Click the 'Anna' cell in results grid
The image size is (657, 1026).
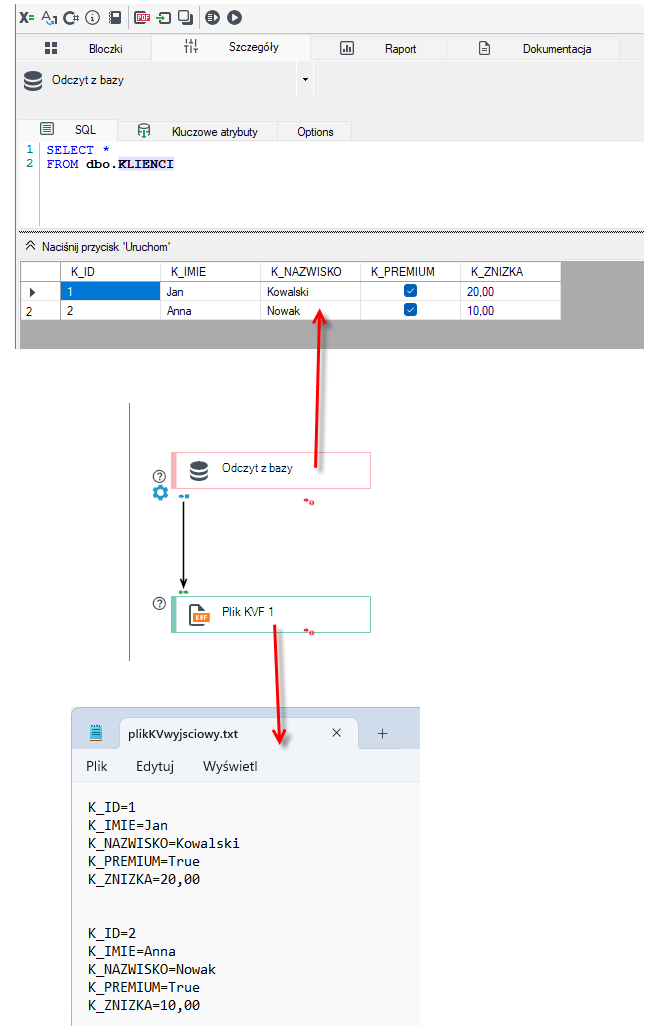pyautogui.click(x=210, y=311)
